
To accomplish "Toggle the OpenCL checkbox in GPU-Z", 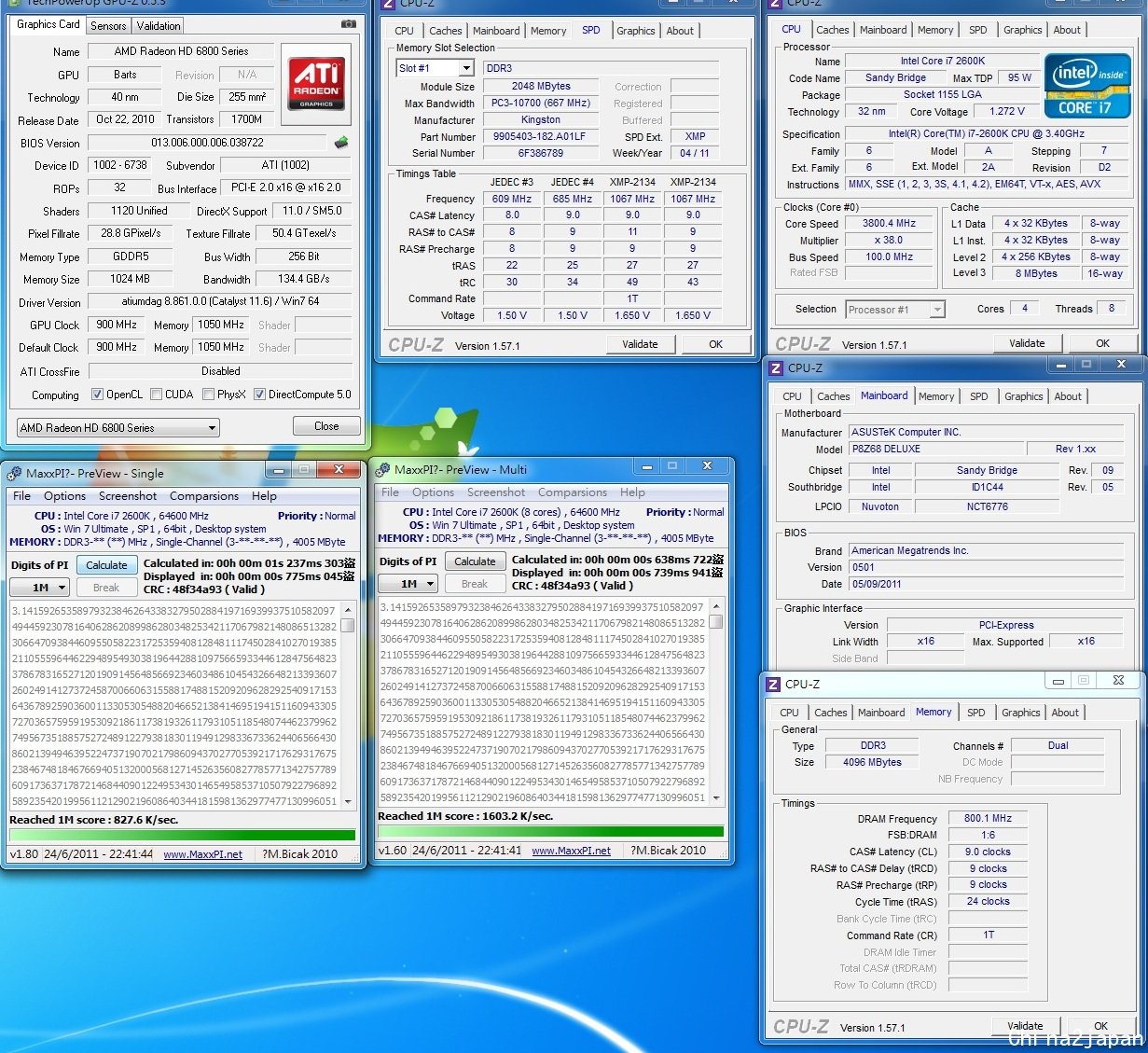I will (x=97, y=395).
